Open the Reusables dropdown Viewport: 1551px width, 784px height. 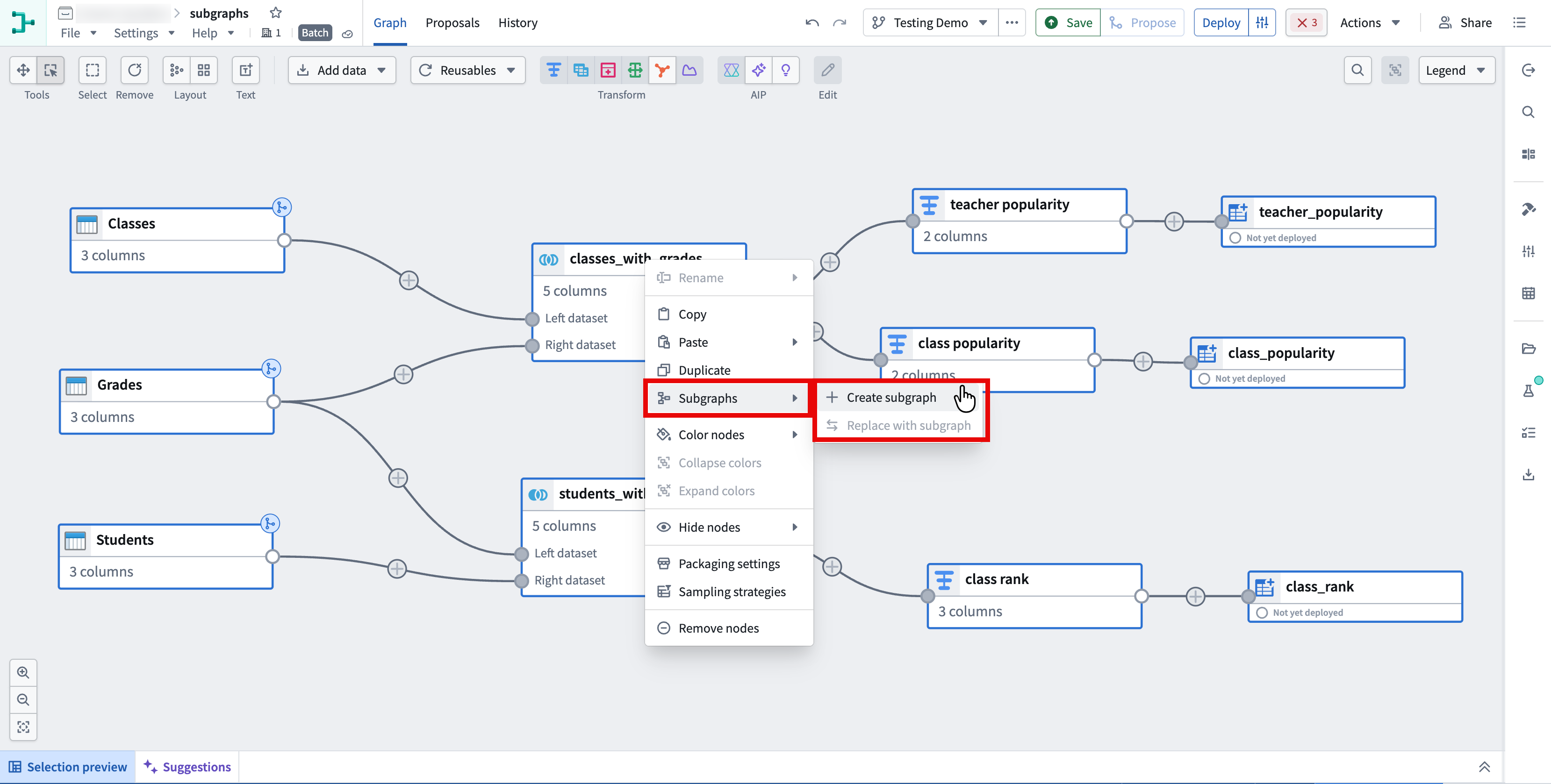point(468,71)
